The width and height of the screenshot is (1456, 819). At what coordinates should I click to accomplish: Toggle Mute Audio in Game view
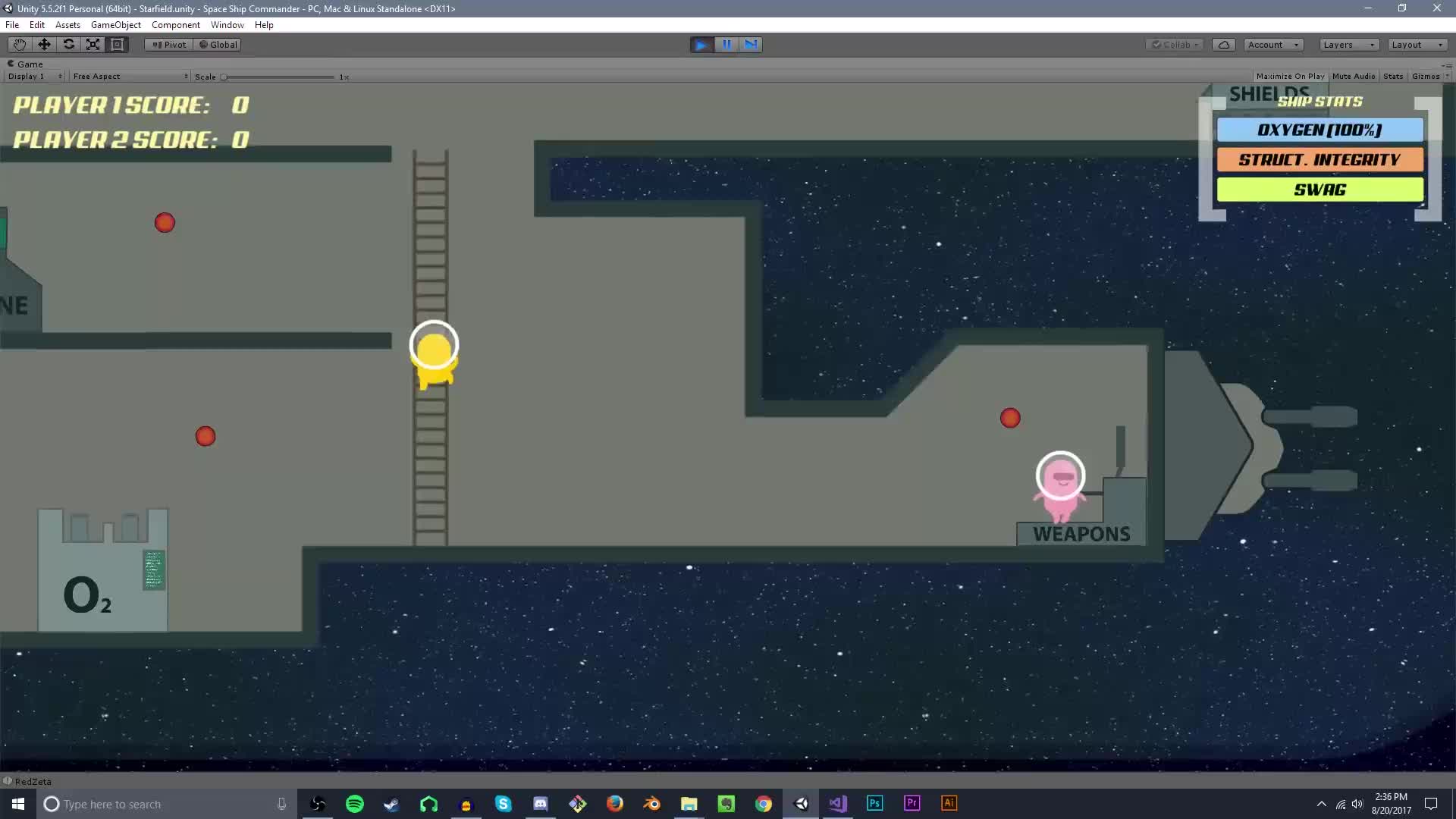[x=1353, y=77]
